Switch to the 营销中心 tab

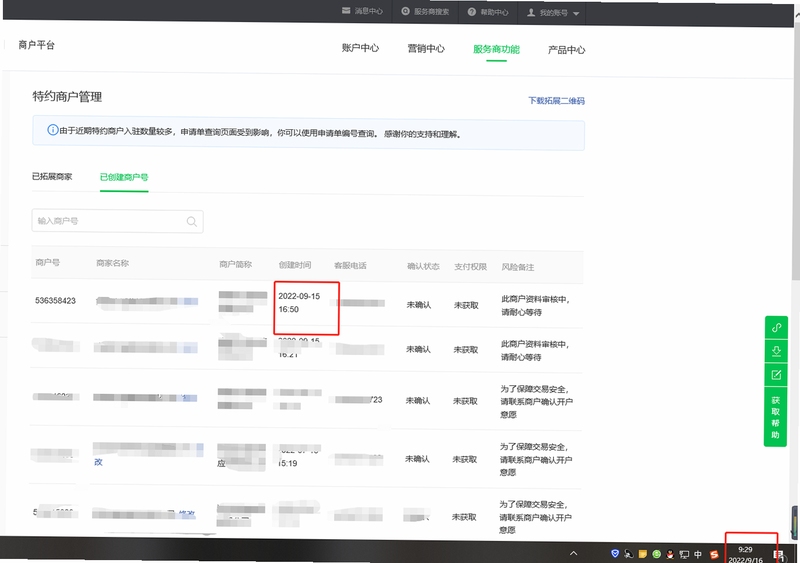[426, 48]
